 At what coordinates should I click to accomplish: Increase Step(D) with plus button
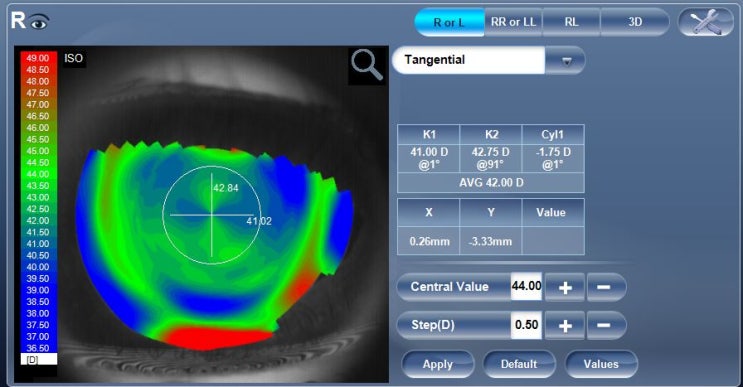[565, 325]
